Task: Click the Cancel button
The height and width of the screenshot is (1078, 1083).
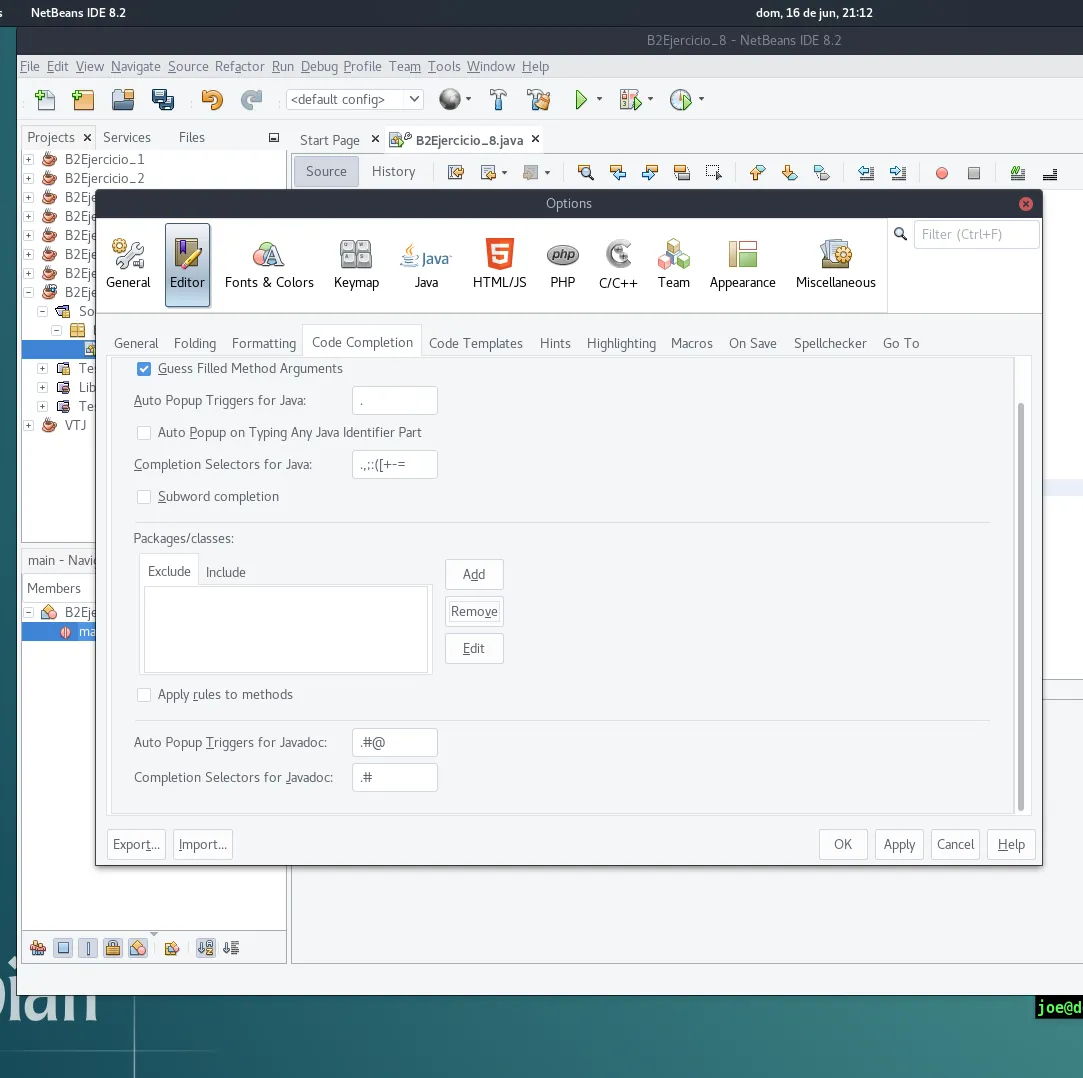Action: tap(955, 845)
